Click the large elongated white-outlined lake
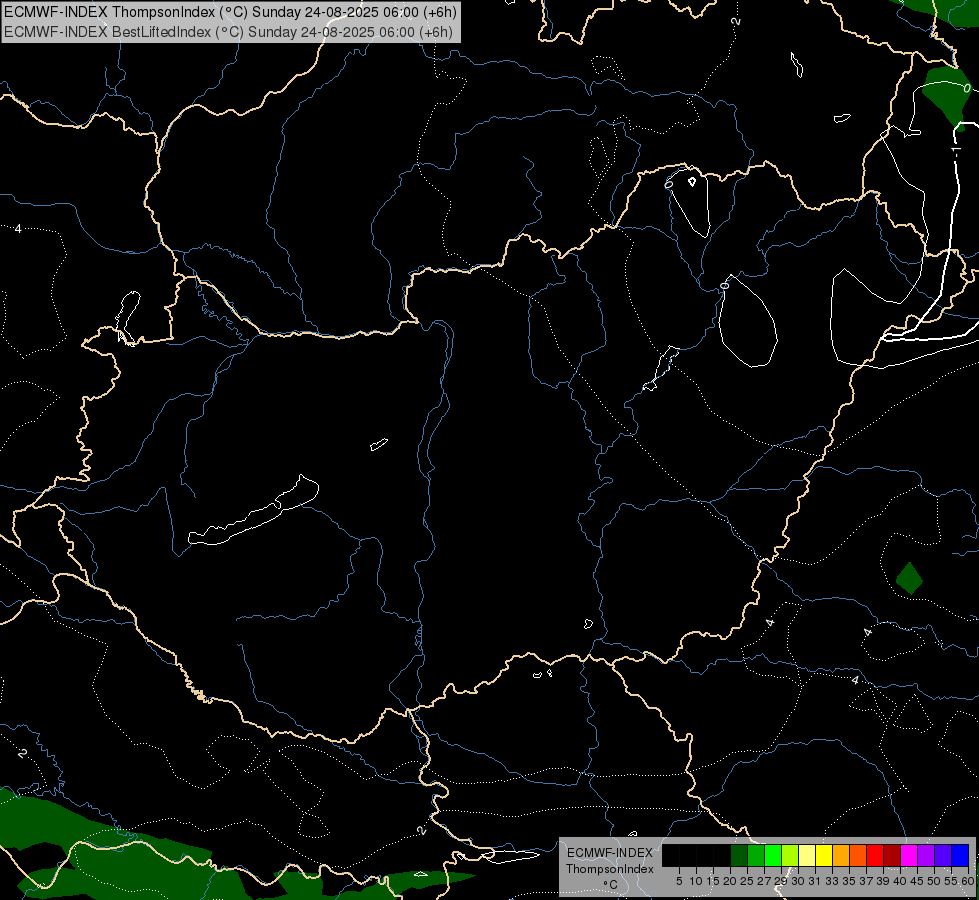 click(253, 510)
